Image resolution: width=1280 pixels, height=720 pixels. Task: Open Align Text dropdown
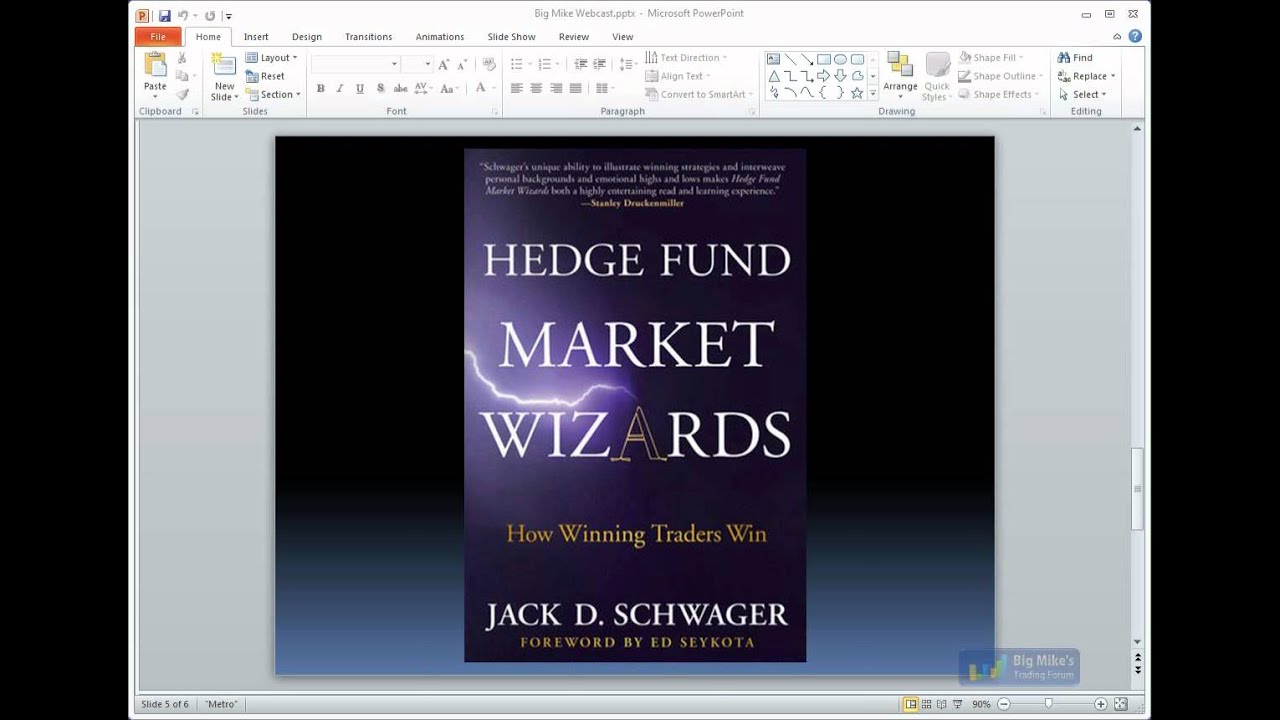678,76
